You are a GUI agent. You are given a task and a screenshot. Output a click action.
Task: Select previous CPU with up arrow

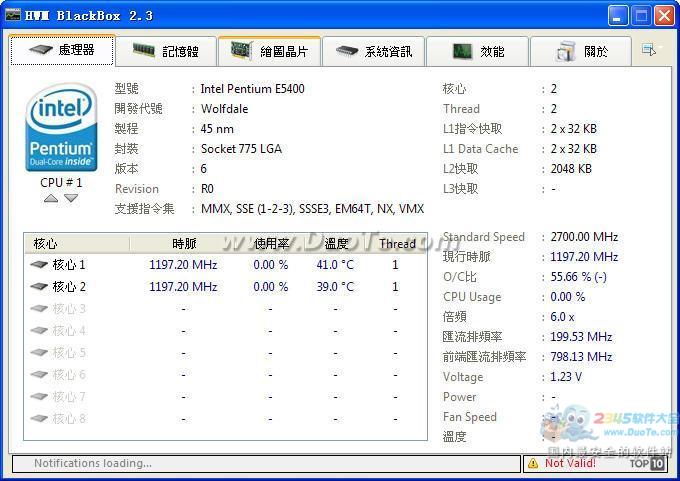(51, 198)
